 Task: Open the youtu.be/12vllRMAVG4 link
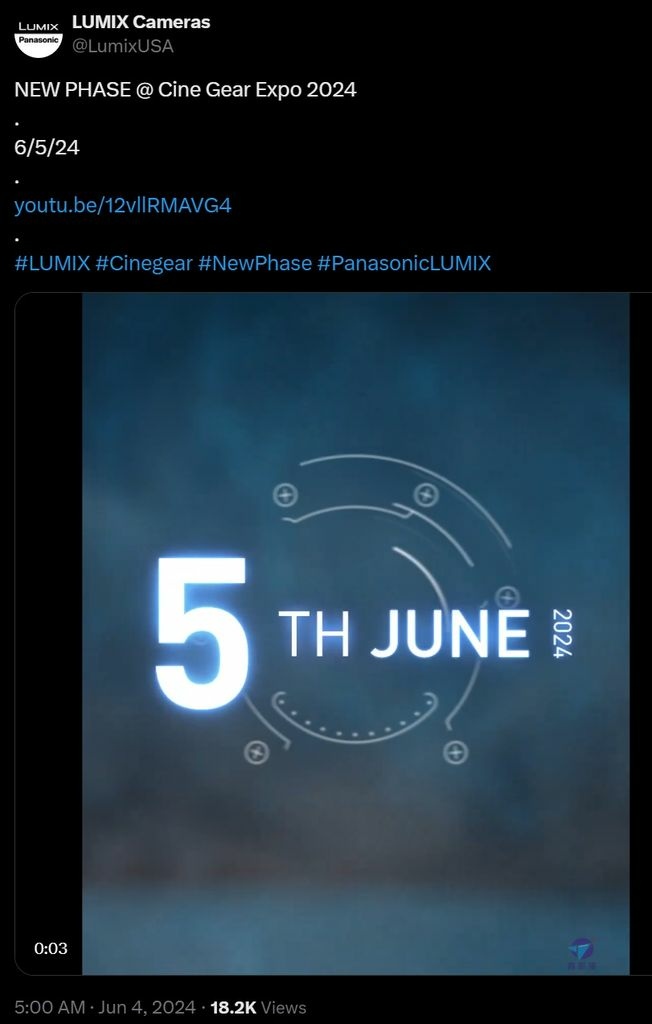pos(123,205)
